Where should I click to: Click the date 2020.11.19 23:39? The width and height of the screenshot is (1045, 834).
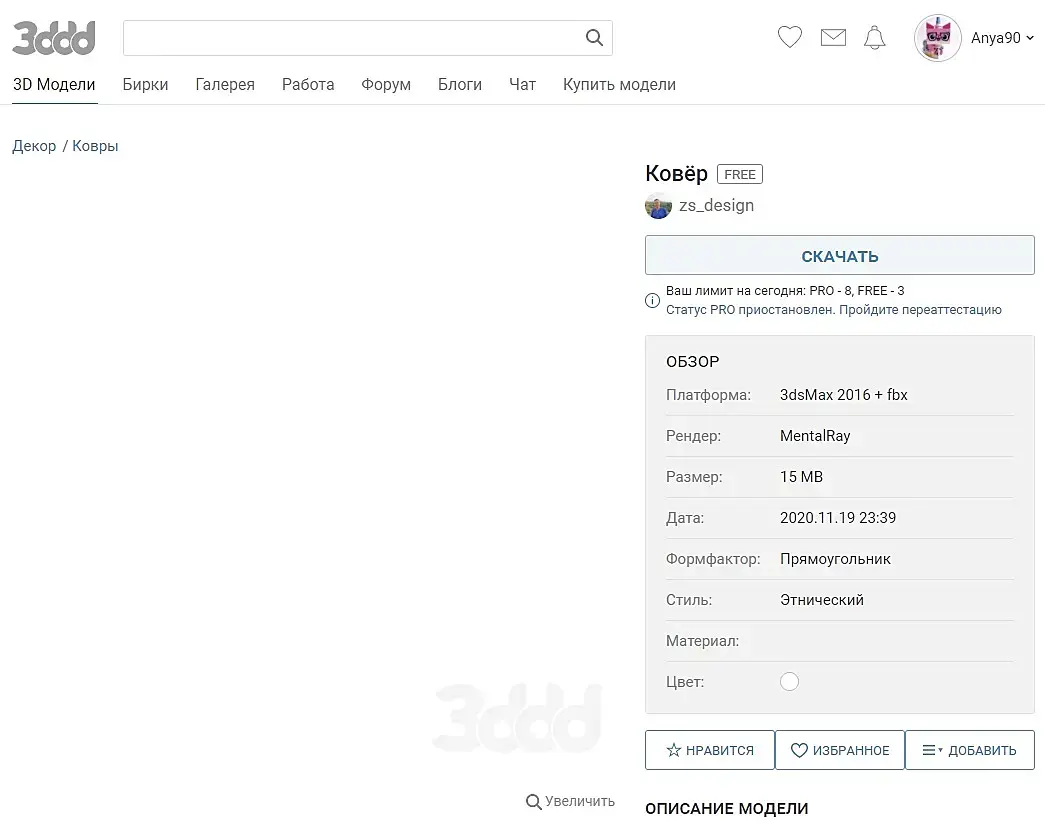(838, 518)
